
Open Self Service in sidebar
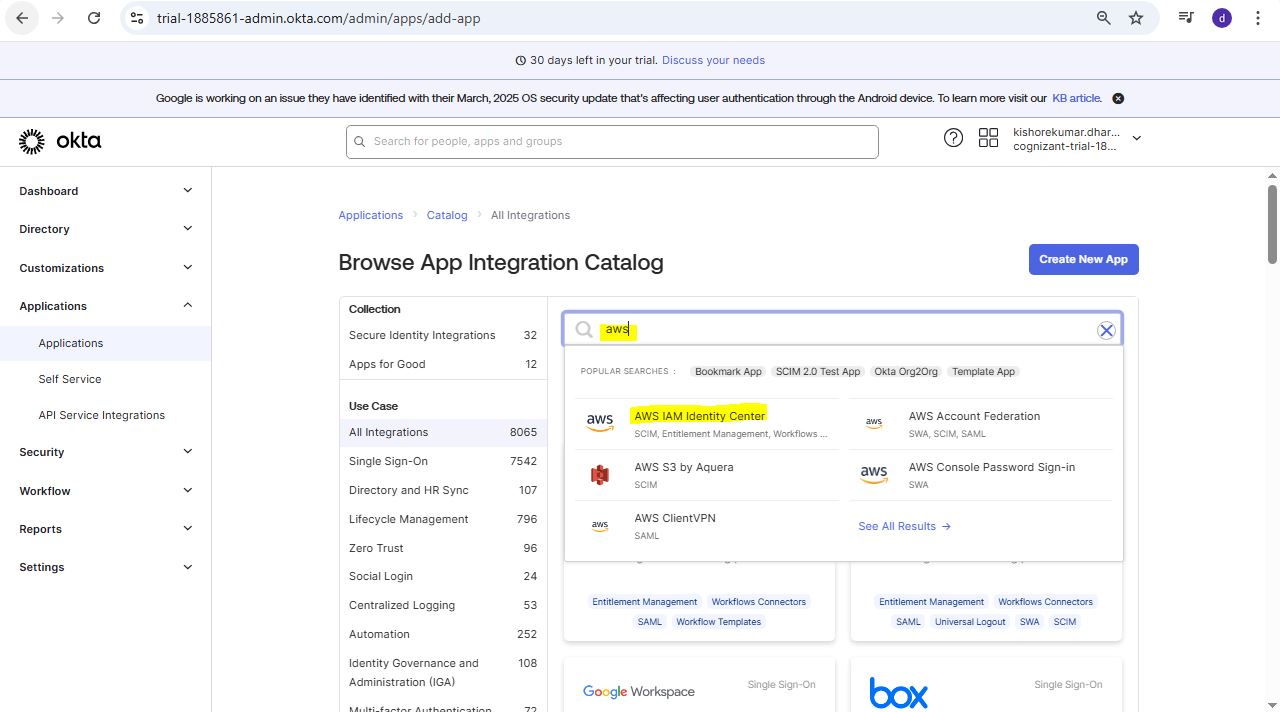70,379
